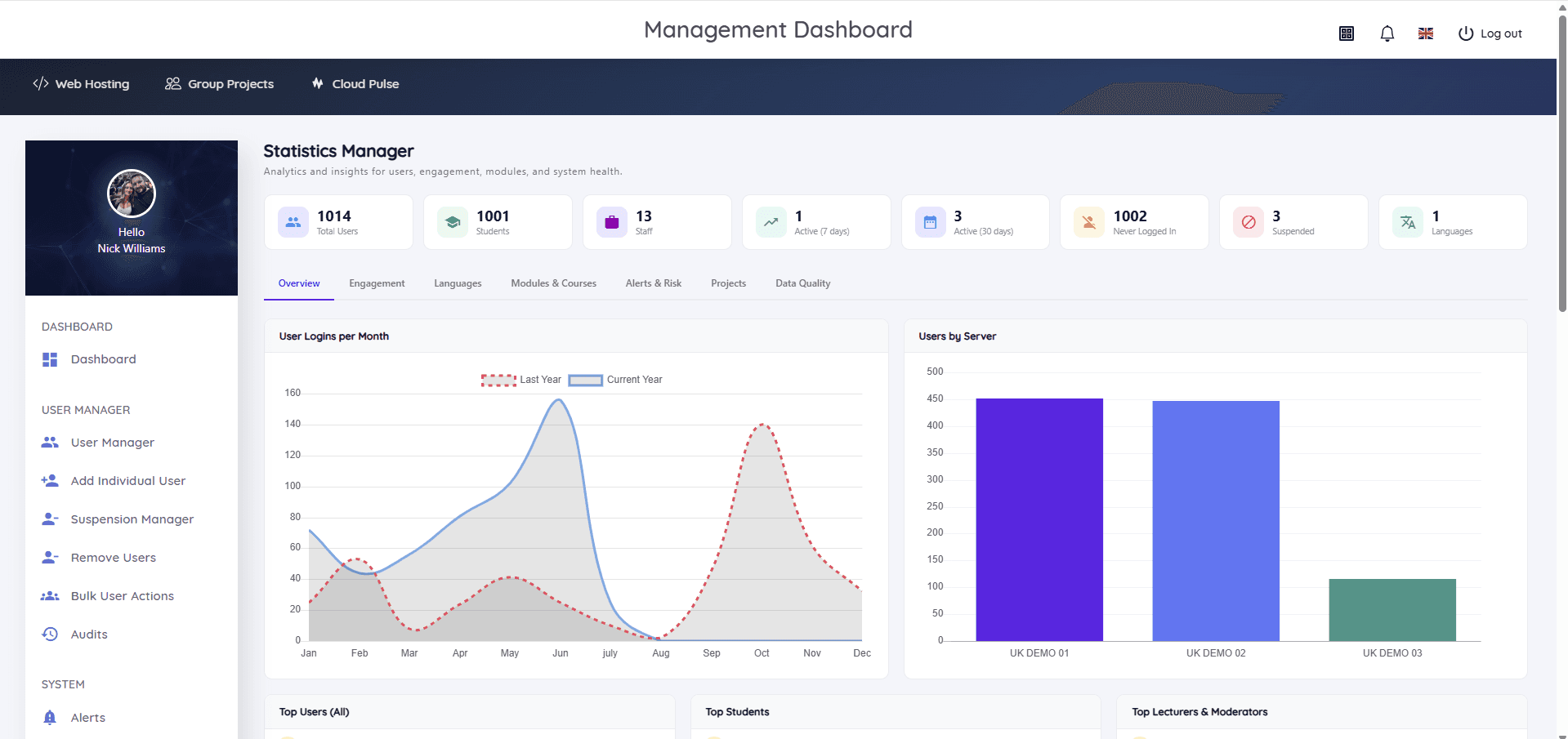
Task: Click the Staff briefcase icon
Action: click(612, 222)
